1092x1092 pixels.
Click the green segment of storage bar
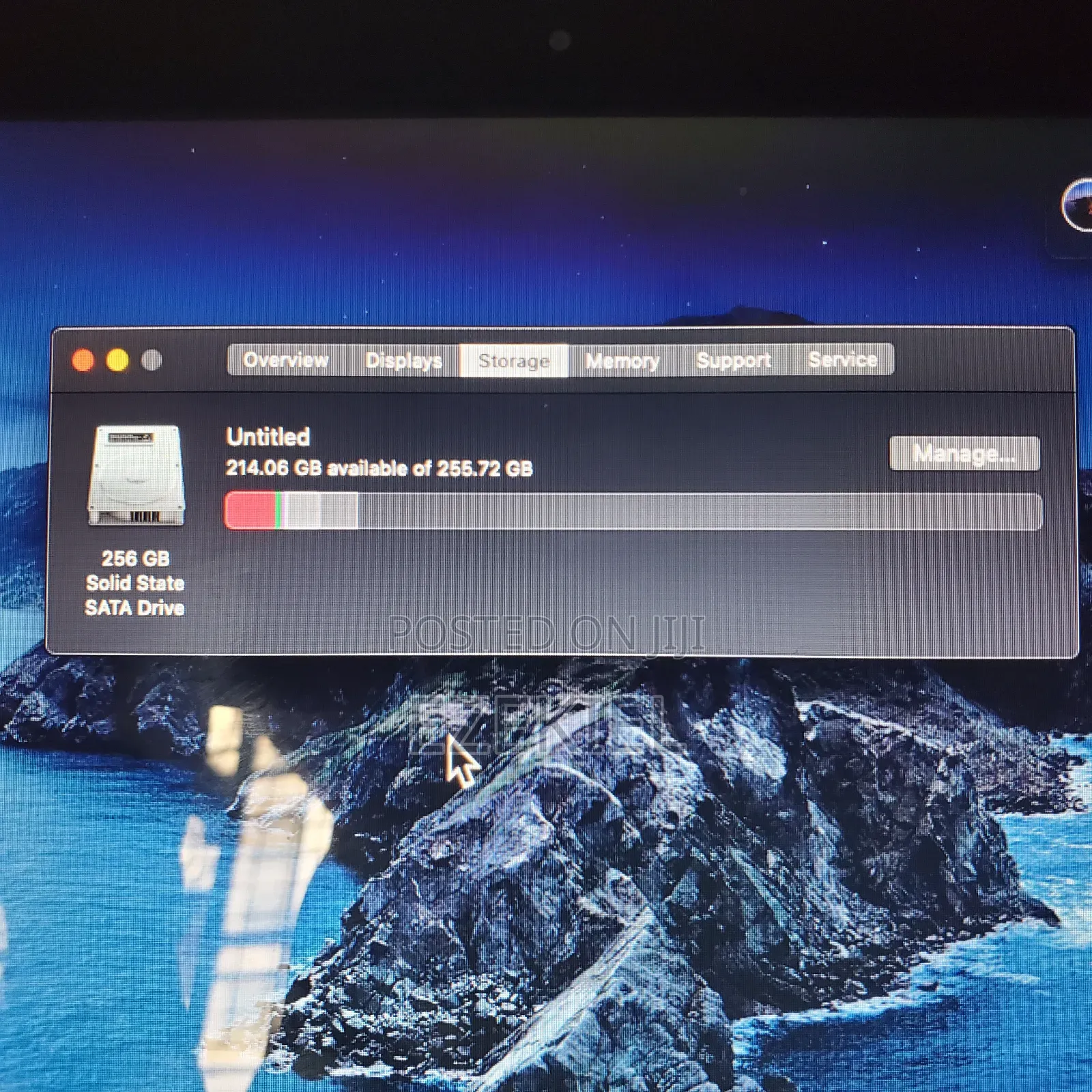pyautogui.click(x=278, y=511)
